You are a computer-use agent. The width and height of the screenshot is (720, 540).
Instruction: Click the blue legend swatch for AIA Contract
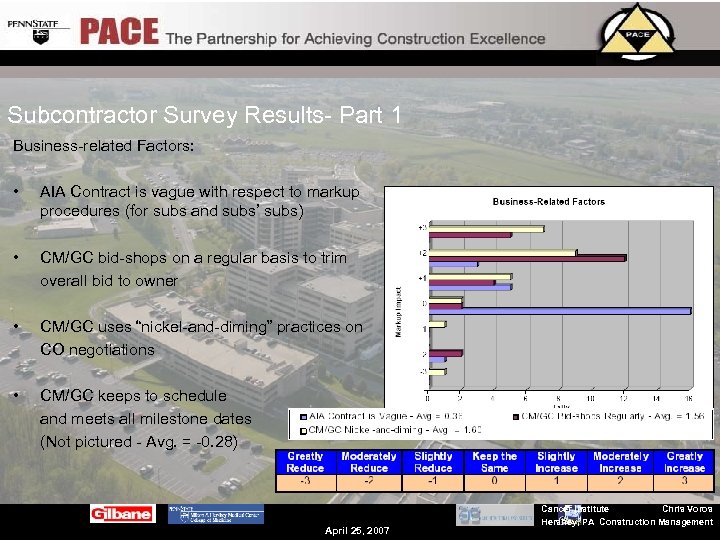pyautogui.click(x=303, y=417)
